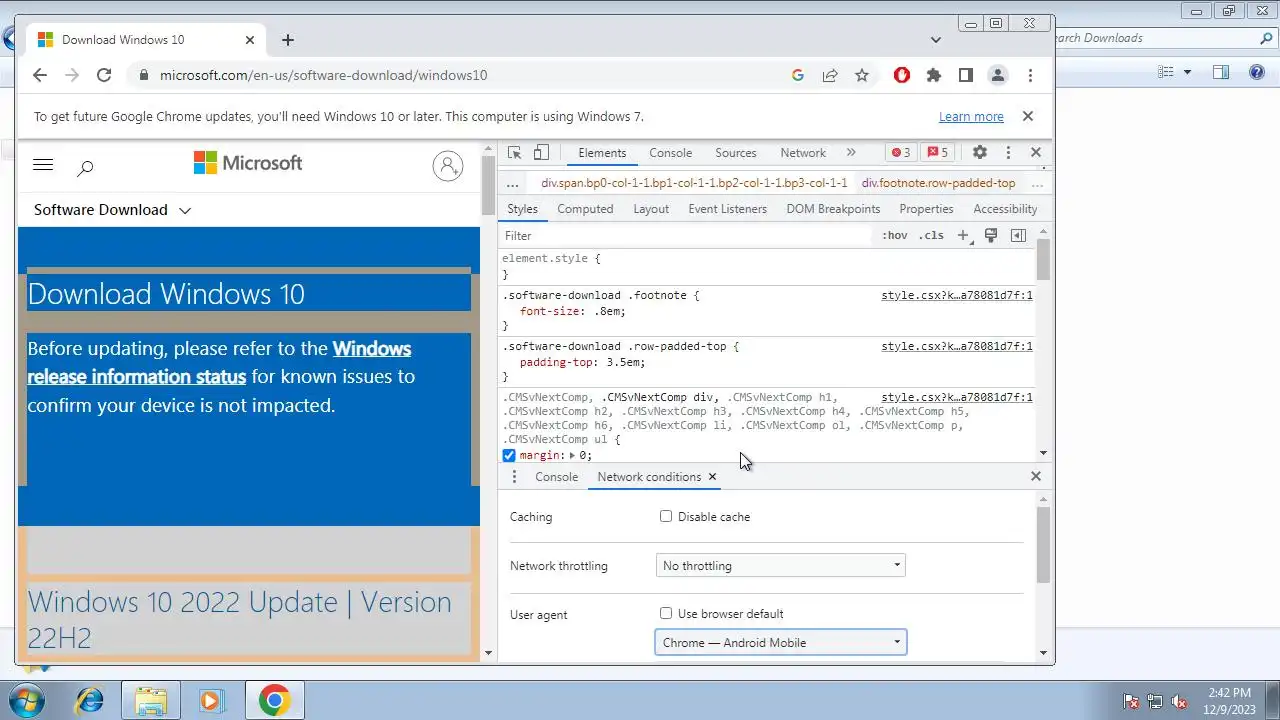Launch Internet Explorer from taskbar
Screen dimensions: 1280x720
[90, 700]
